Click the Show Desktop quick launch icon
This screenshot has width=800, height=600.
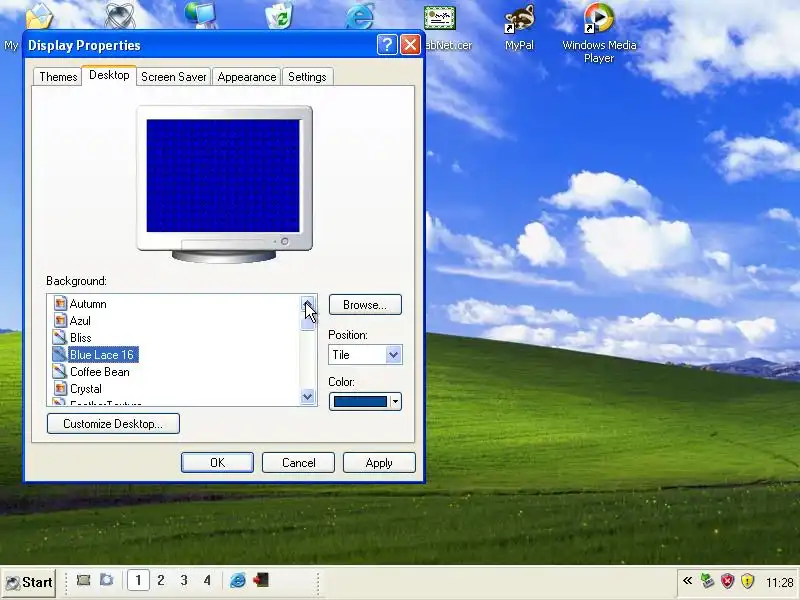[83, 580]
